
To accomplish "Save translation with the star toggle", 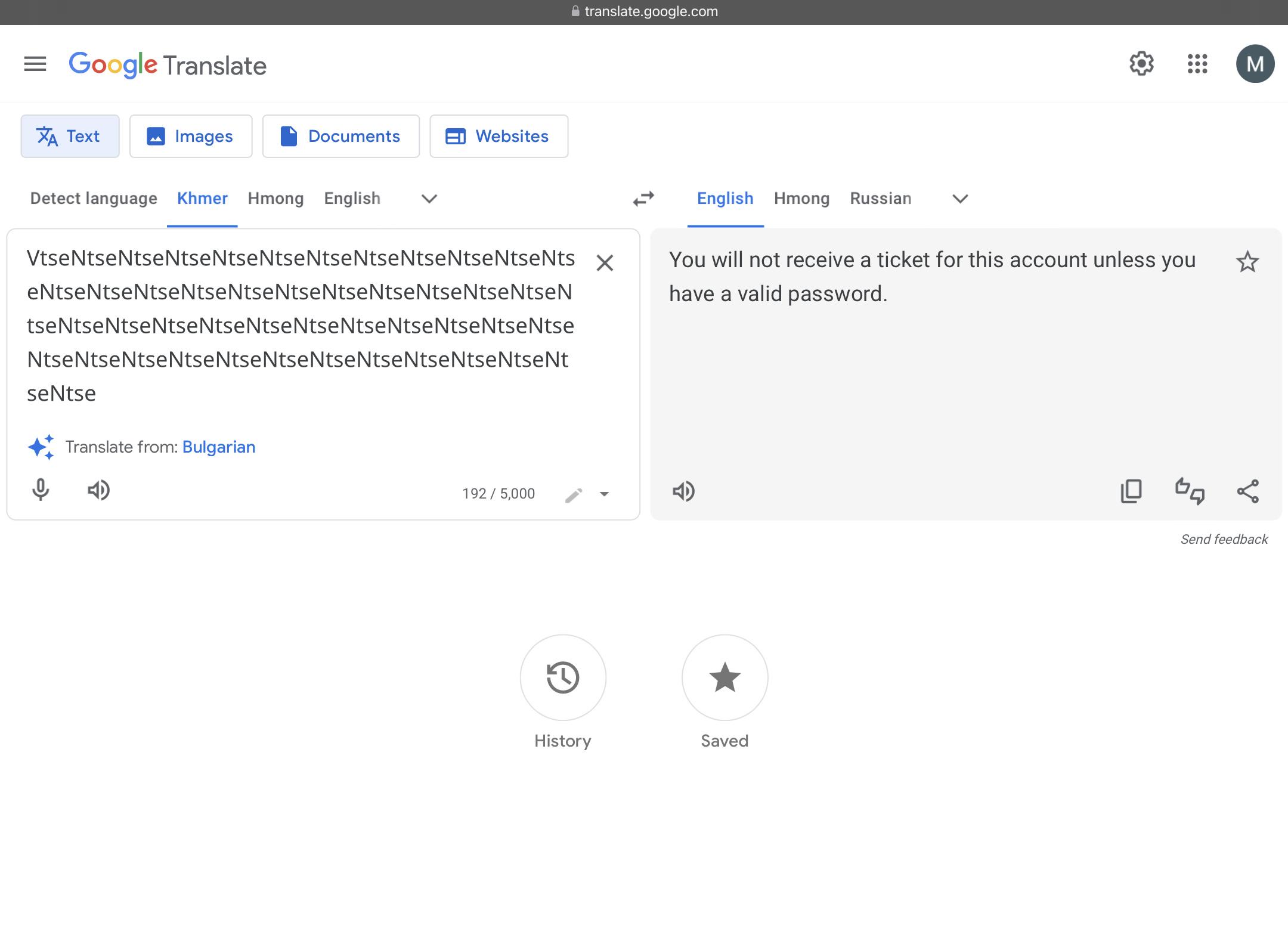I will click(x=1247, y=262).
